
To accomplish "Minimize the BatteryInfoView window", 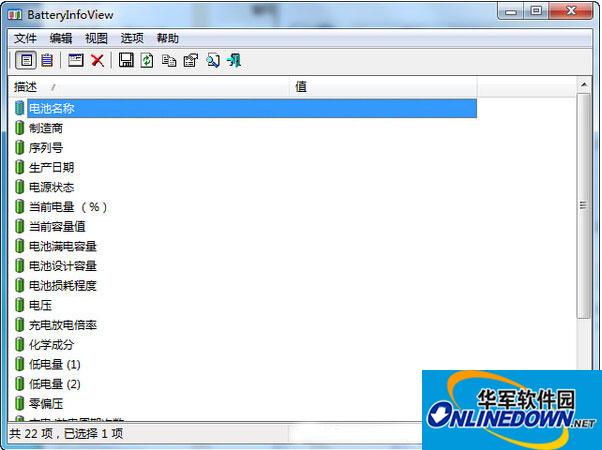I will pyautogui.click(x=511, y=12).
